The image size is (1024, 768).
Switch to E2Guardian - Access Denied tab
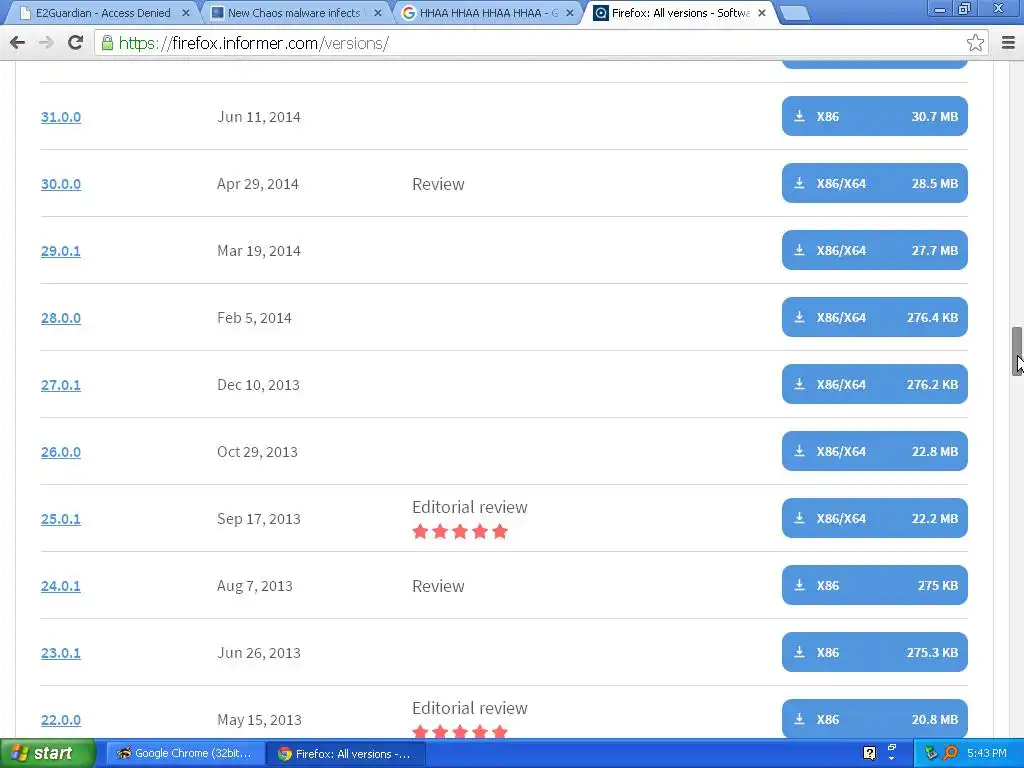(x=102, y=13)
